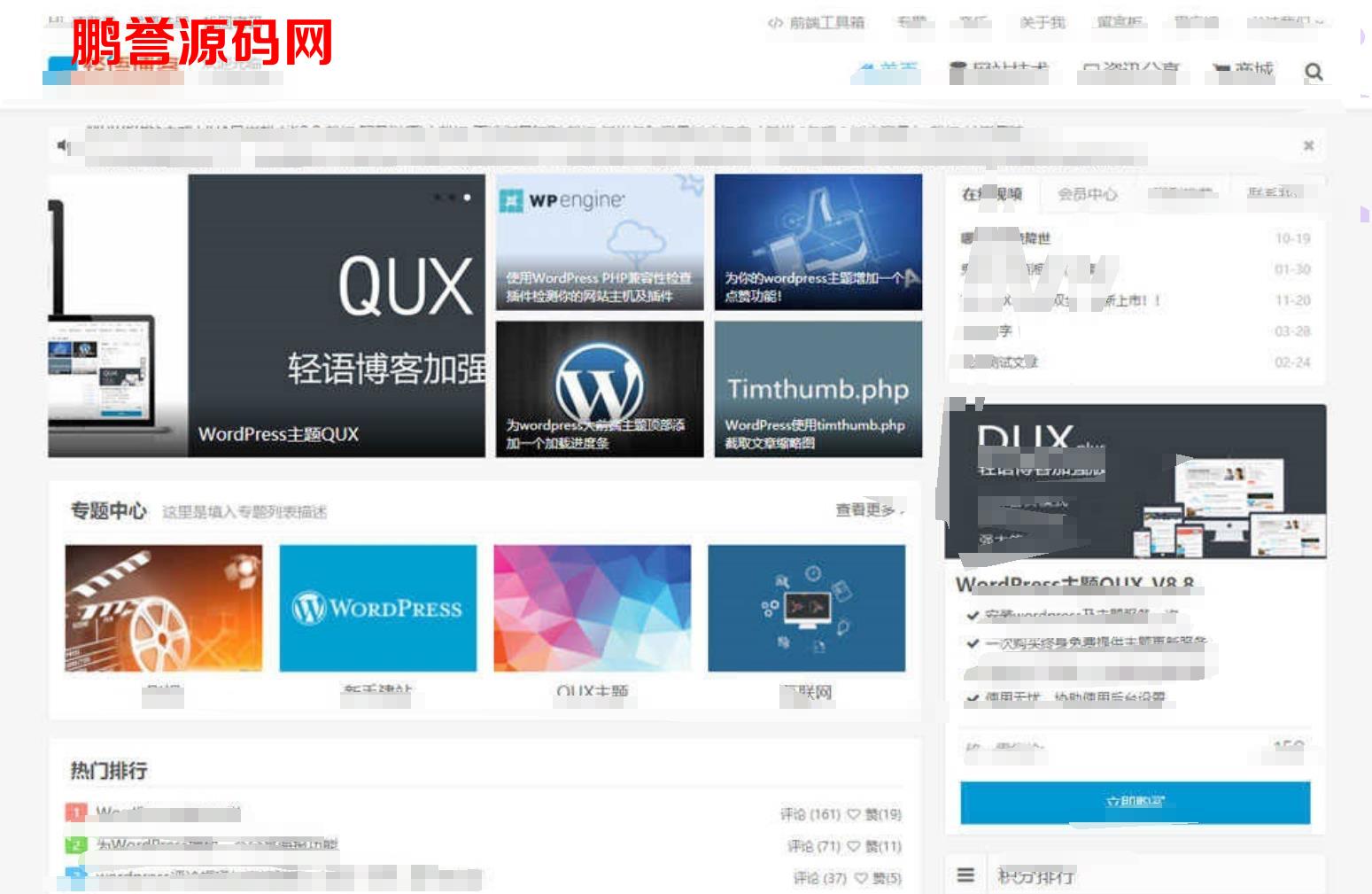This screenshot has height=894, width=1372.
Task: Open the WordPress logo 加载进度条 article card
Action: [x=600, y=389]
